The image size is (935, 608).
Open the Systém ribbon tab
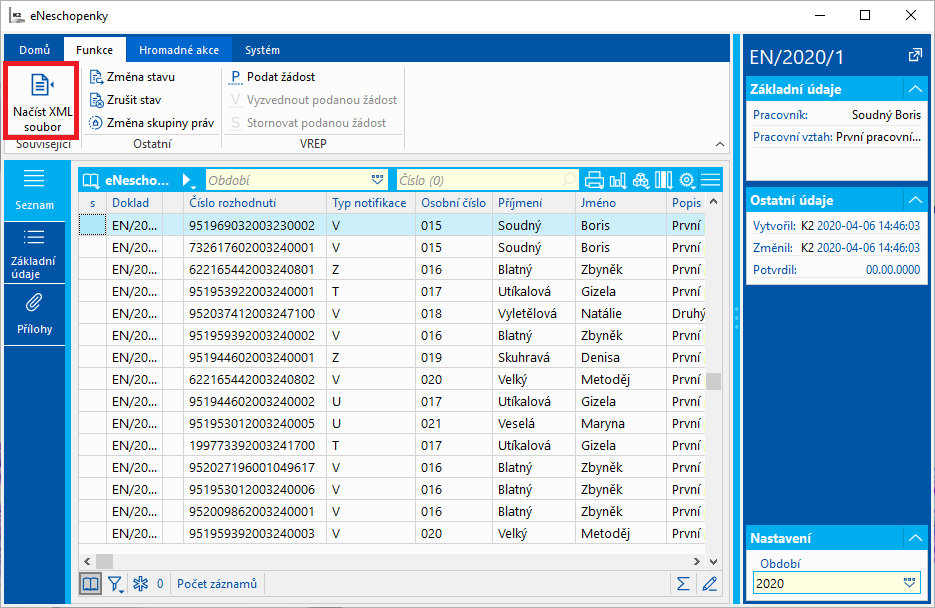pos(263,50)
